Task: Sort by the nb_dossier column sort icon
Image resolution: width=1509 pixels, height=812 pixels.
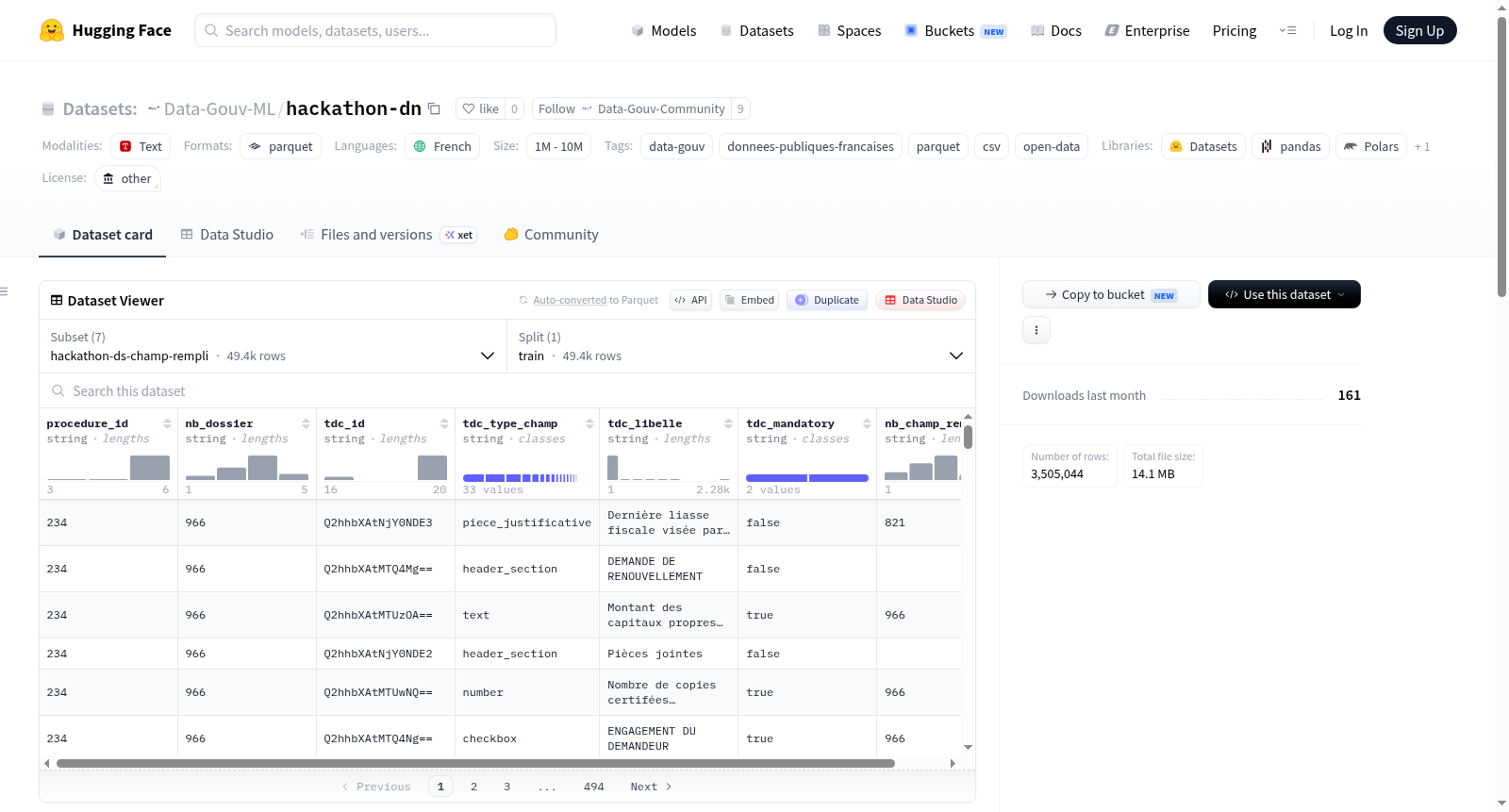Action: pos(306,423)
